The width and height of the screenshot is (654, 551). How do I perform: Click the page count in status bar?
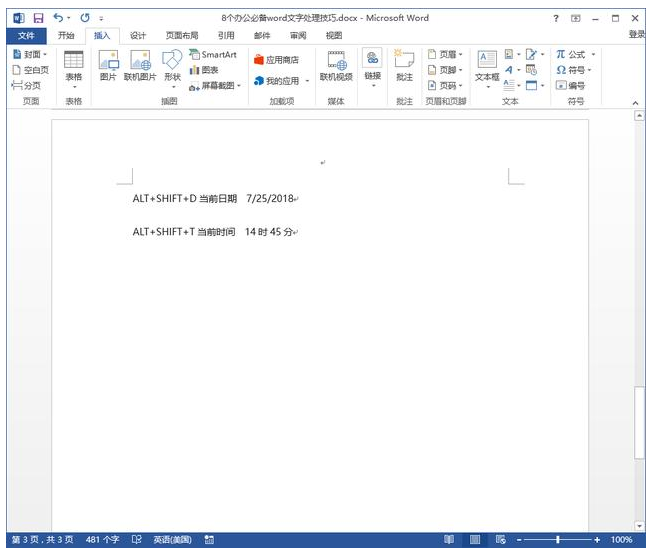42,539
